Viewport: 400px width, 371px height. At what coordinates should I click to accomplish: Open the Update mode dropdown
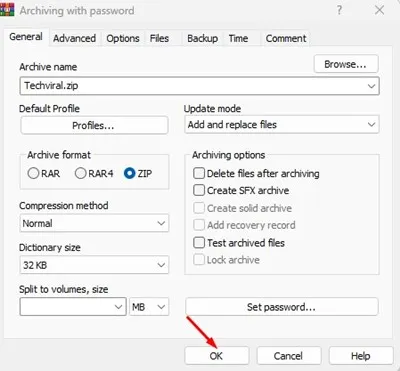point(371,125)
